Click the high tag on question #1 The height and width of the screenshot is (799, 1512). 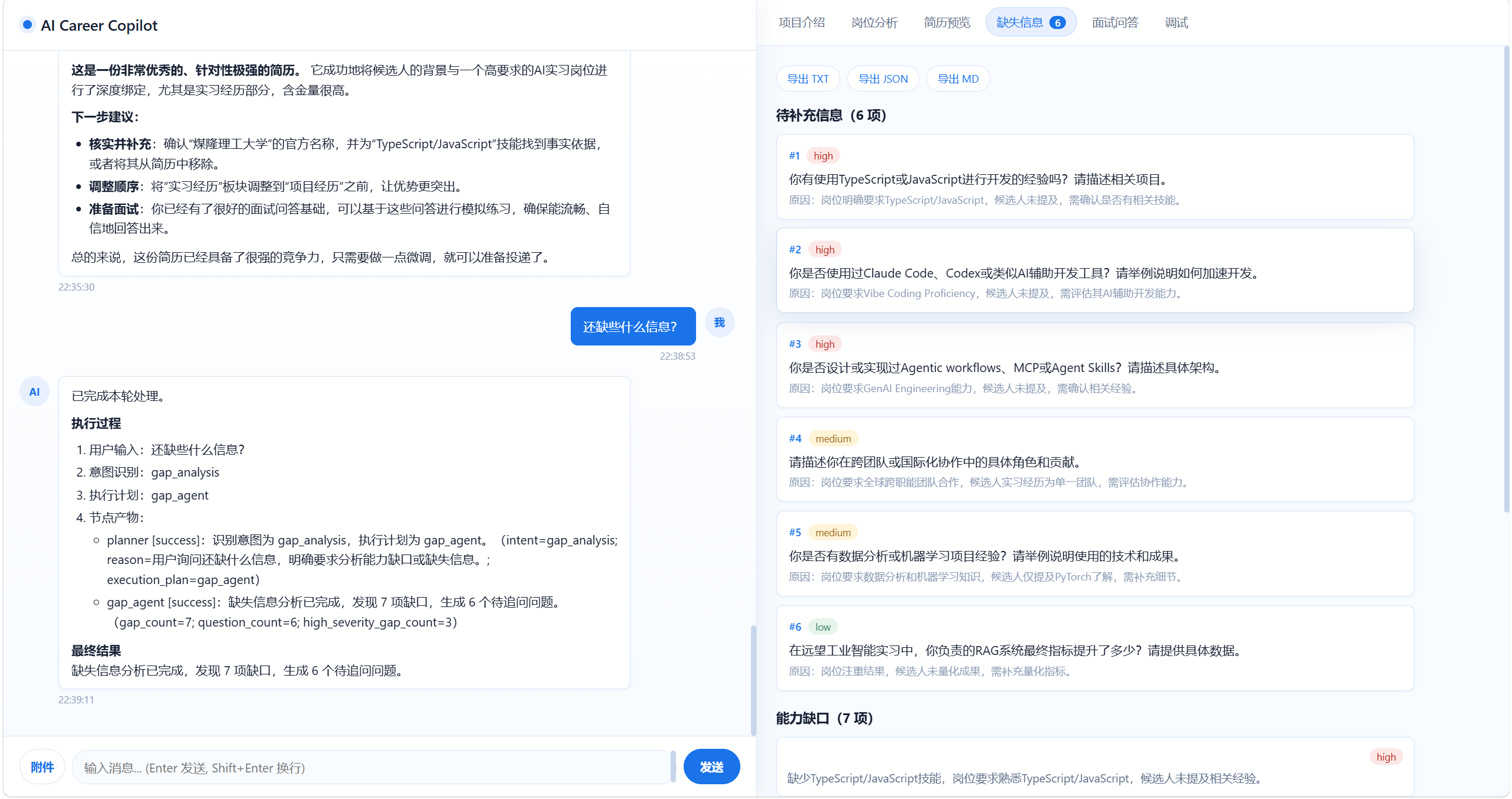pyautogui.click(x=823, y=156)
